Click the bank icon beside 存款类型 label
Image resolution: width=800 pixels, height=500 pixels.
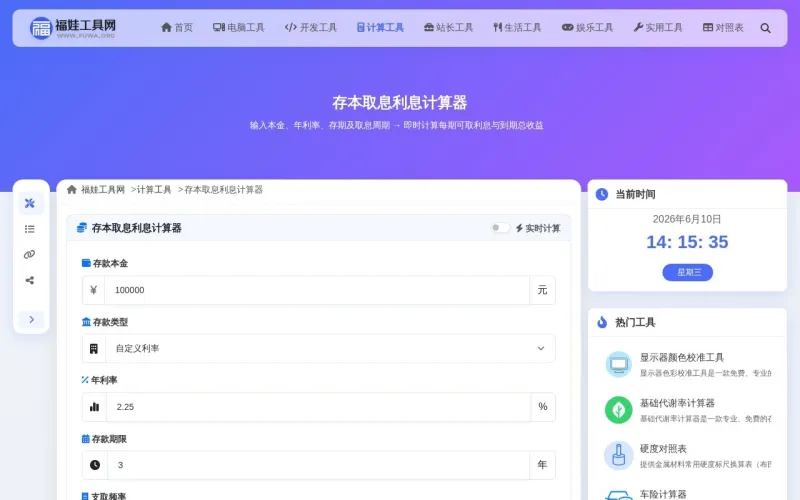(x=86, y=322)
